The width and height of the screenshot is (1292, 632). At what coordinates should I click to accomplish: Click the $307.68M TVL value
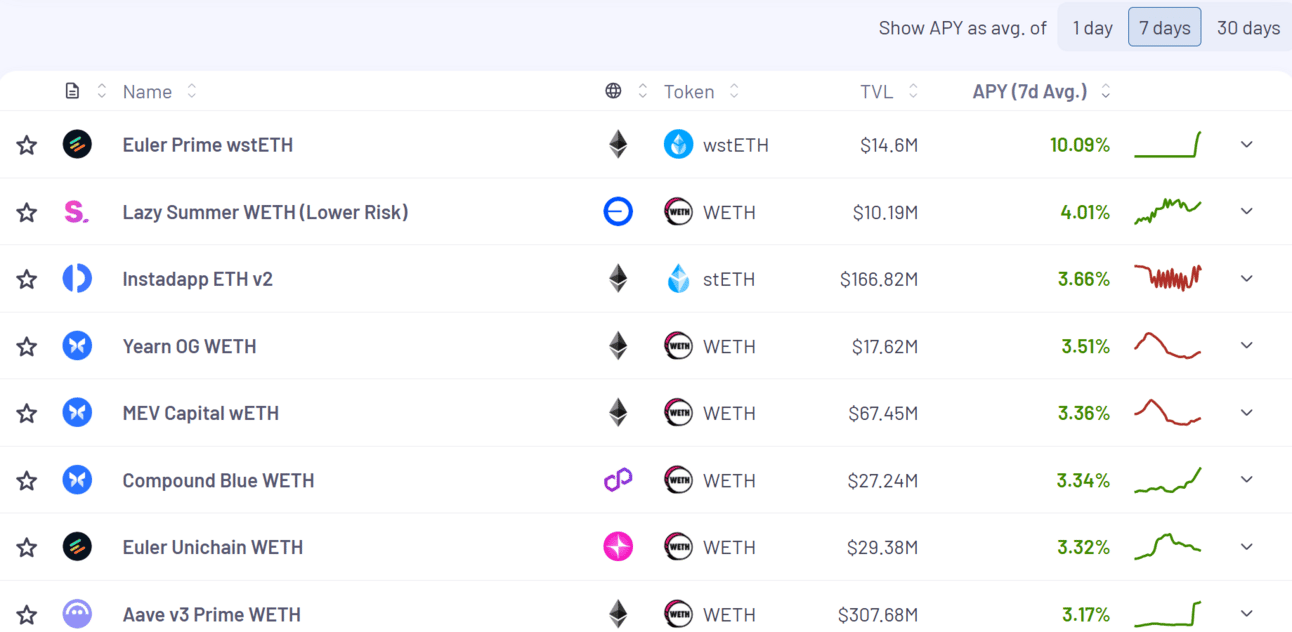(x=878, y=614)
